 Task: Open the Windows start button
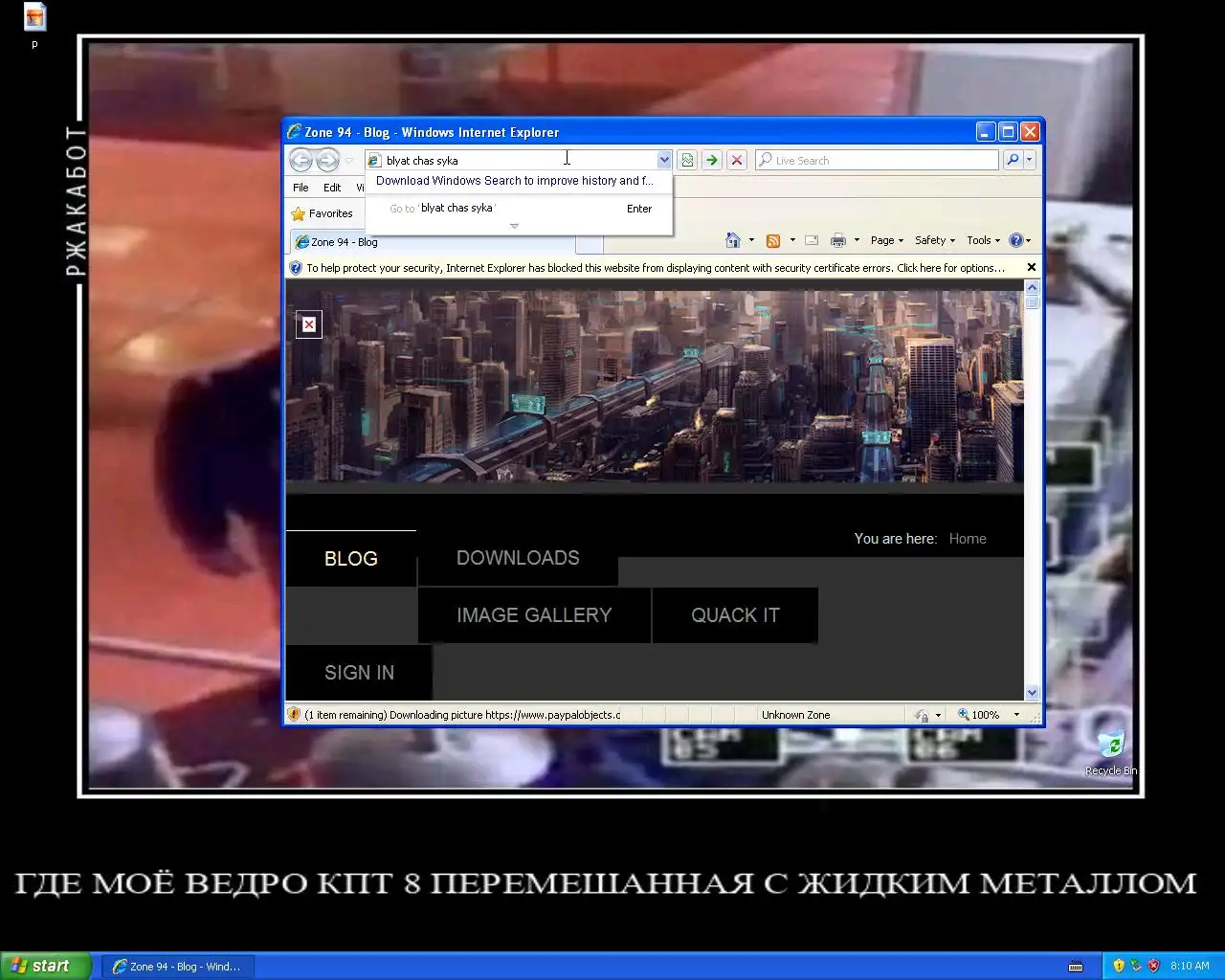[46, 966]
